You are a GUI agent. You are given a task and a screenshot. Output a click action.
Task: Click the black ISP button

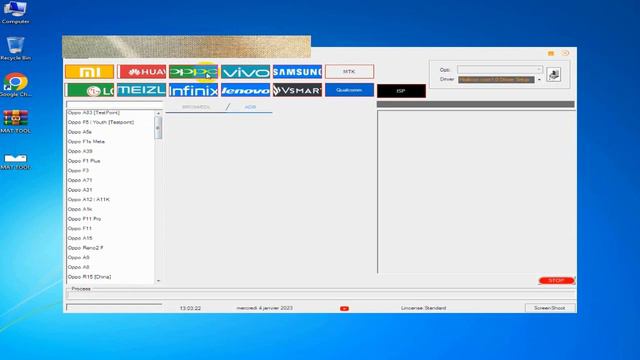[401, 91]
